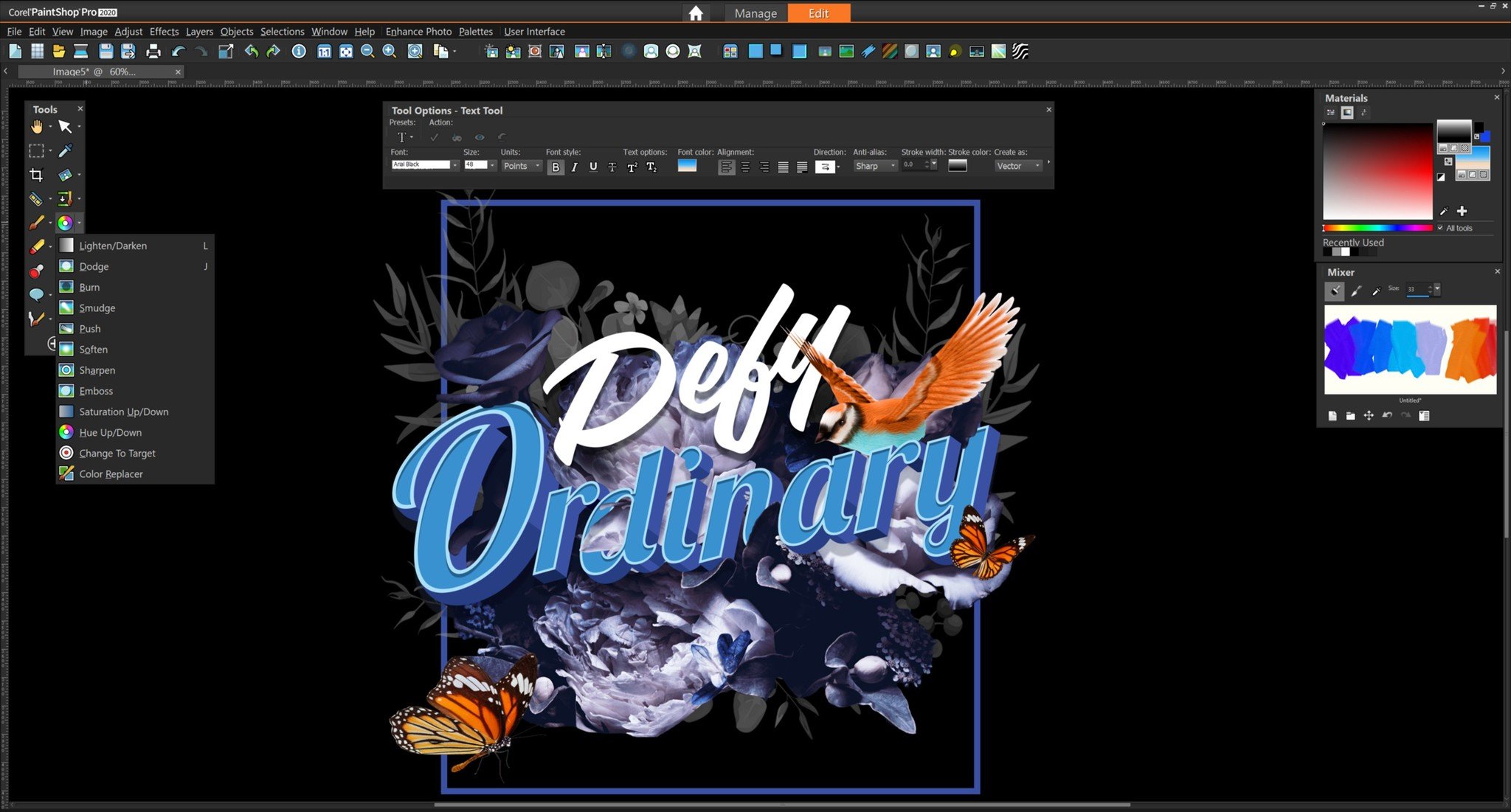The width and height of the screenshot is (1511, 812).
Task: Click the Stroke color swatch
Action: click(958, 165)
